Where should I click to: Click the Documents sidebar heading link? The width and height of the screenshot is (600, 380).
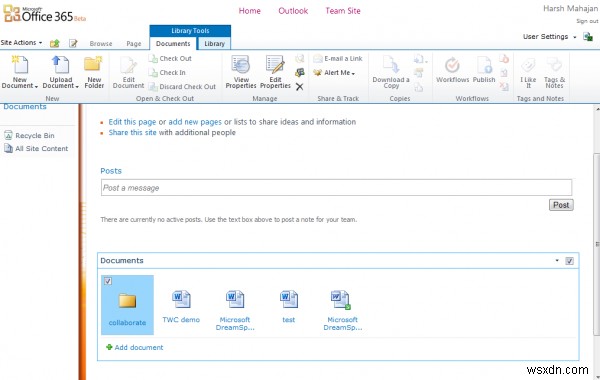coord(25,107)
